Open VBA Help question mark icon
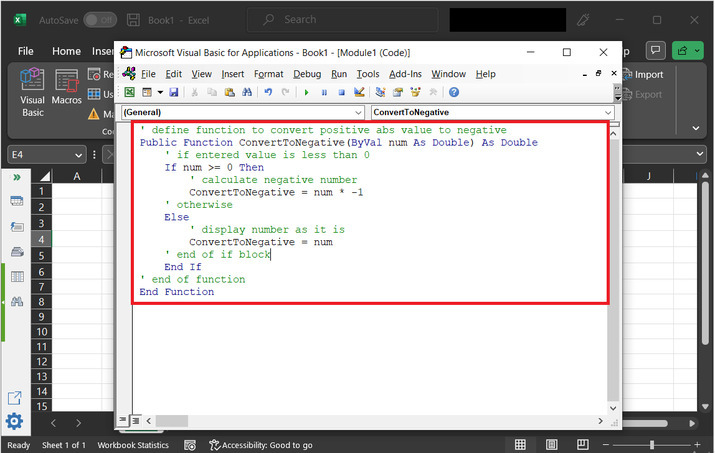 coord(454,92)
